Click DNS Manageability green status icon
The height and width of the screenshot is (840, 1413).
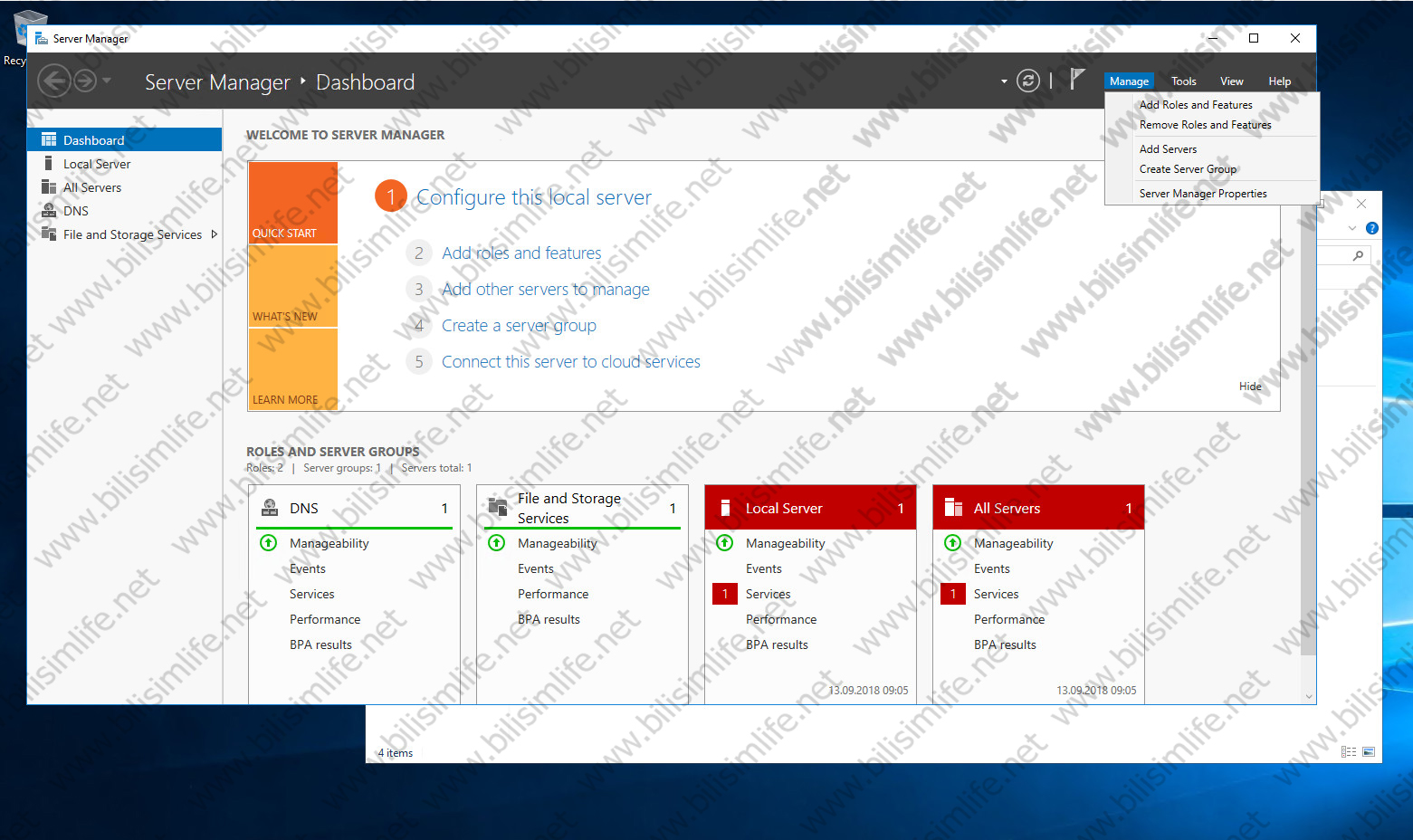269,543
